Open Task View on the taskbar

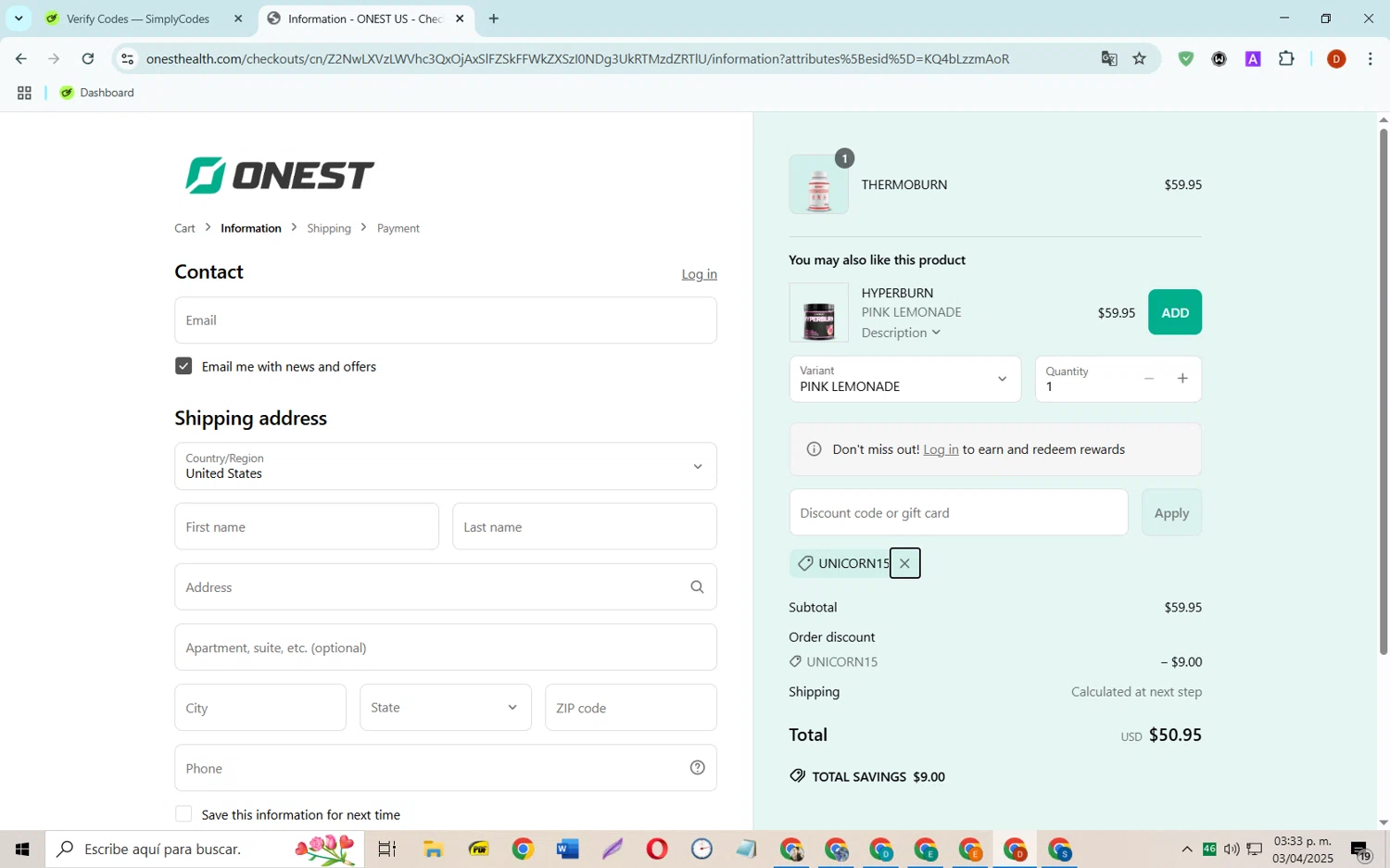tap(387, 849)
